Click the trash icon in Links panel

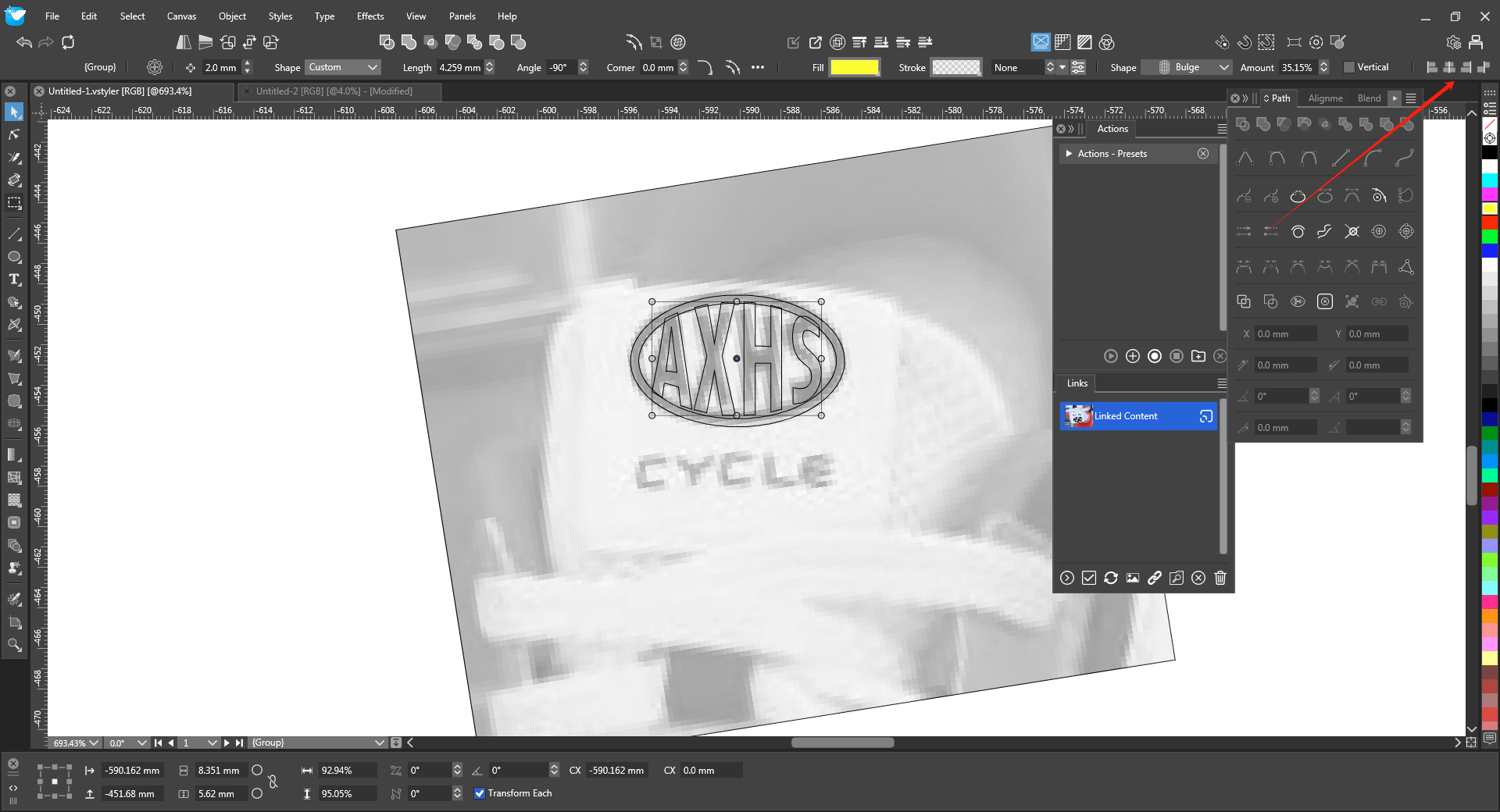[x=1220, y=578]
